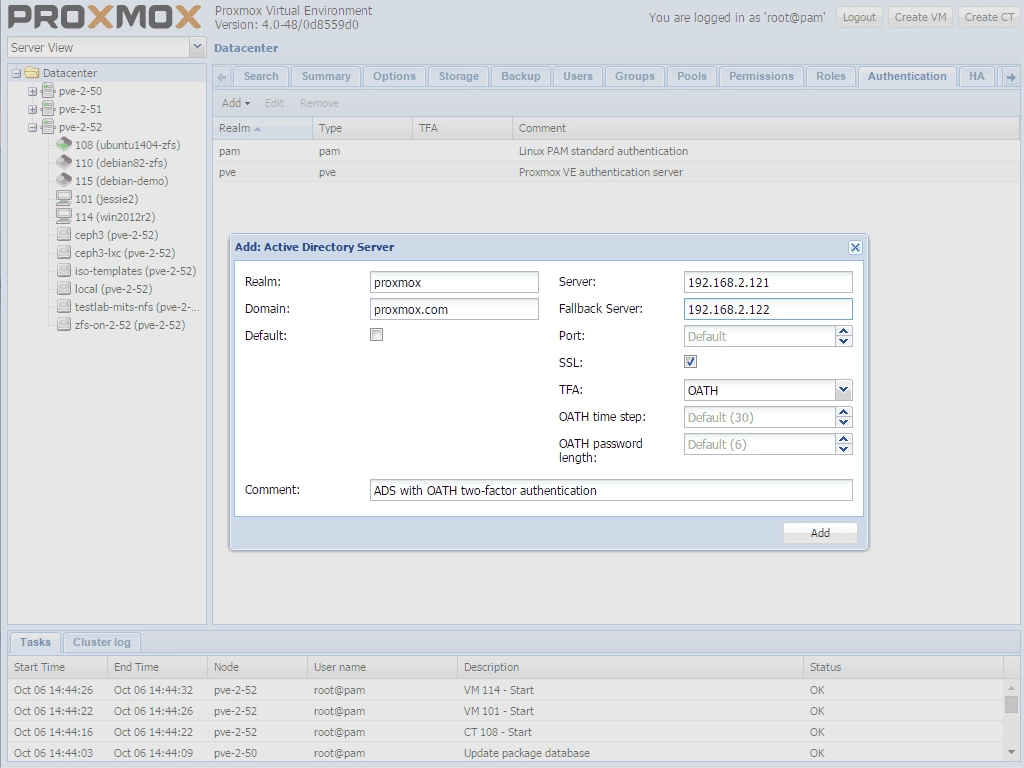The width and height of the screenshot is (1024, 768).
Task: Select the Tasks tab
Action: click(35, 643)
